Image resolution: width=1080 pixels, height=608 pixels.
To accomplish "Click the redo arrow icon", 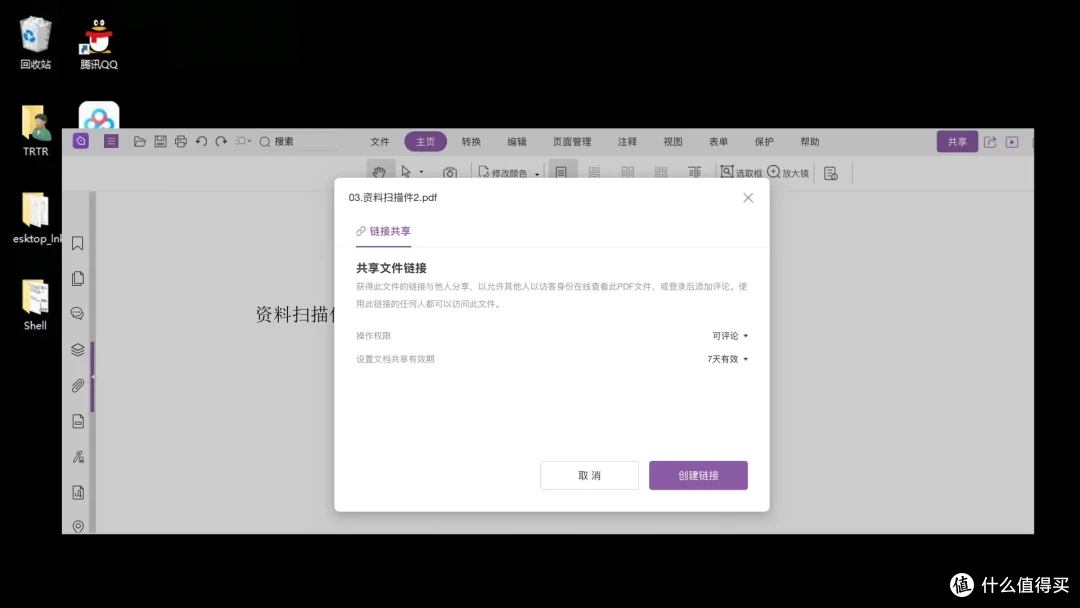I will [221, 141].
